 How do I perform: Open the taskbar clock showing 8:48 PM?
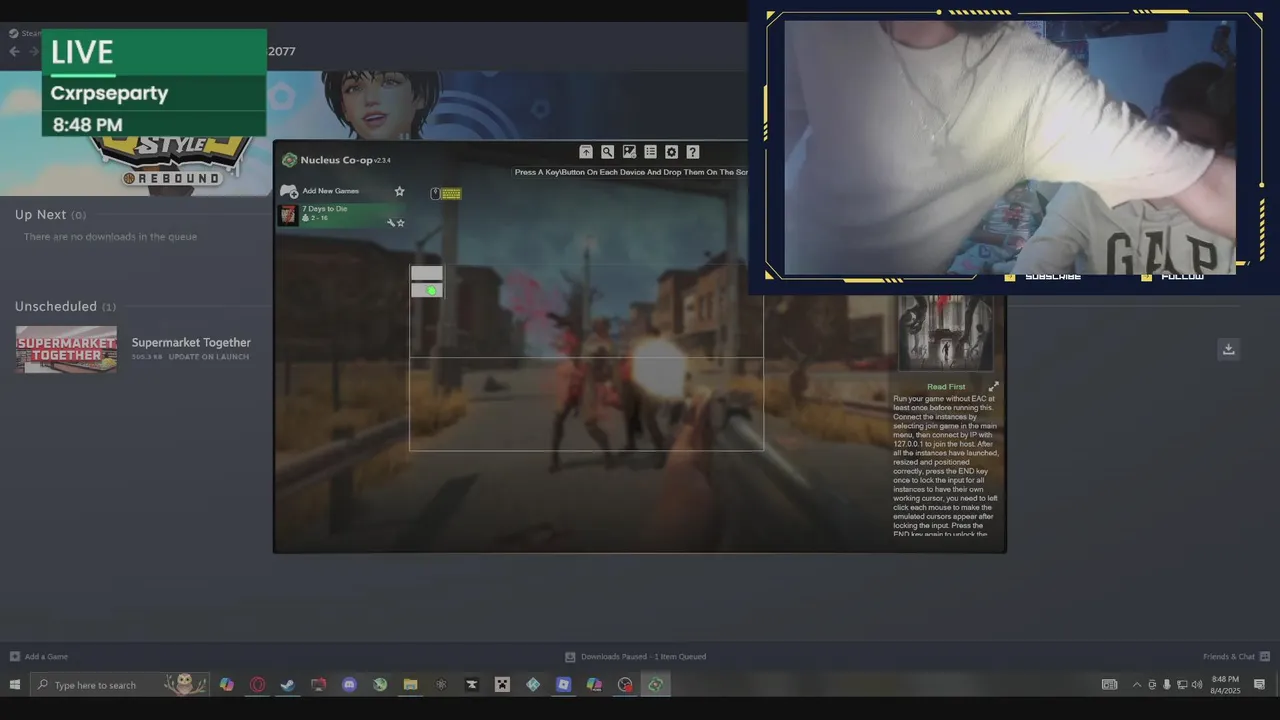[1225, 685]
